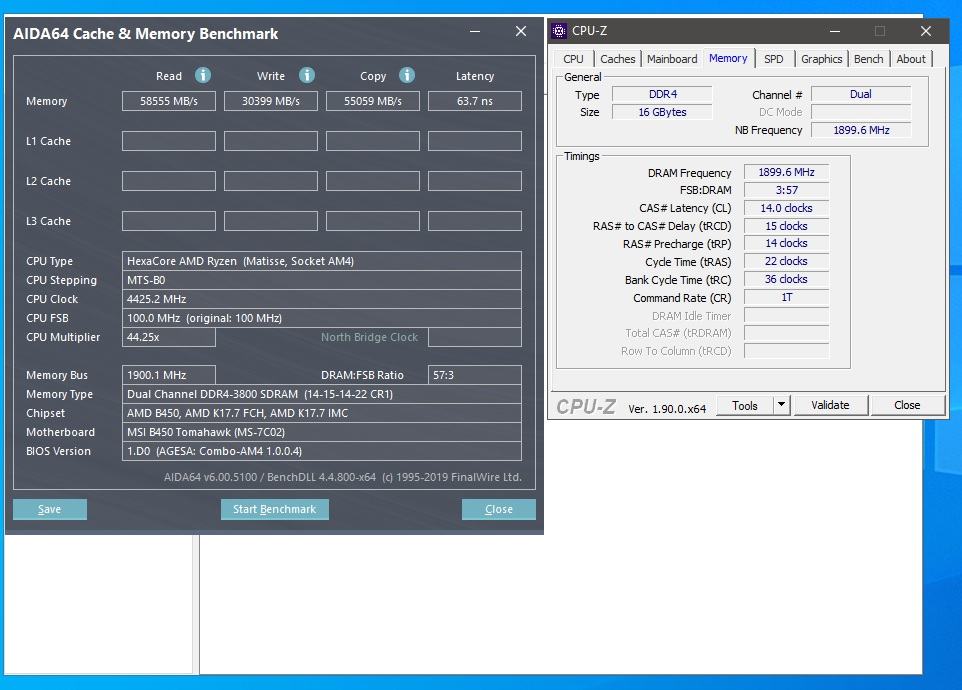Click the CPU Multiplier value 44.25x
The height and width of the screenshot is (690, 962).
[x=169, y=337]
